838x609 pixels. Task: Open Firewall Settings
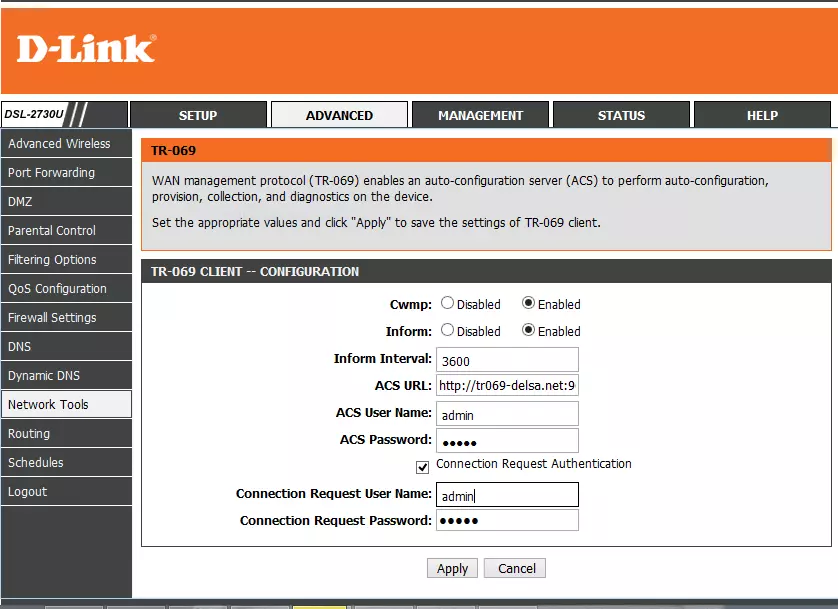[66, 317]
